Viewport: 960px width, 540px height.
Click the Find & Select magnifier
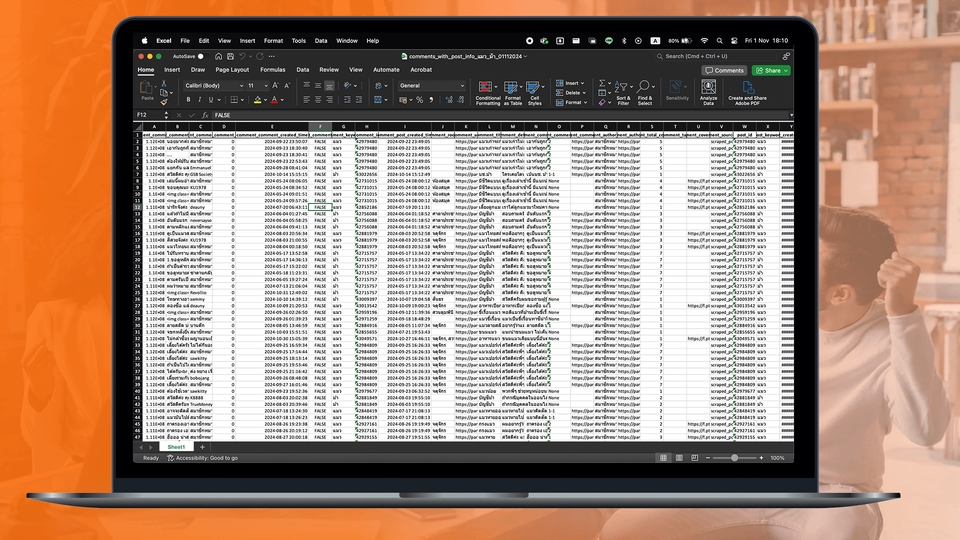644,93
